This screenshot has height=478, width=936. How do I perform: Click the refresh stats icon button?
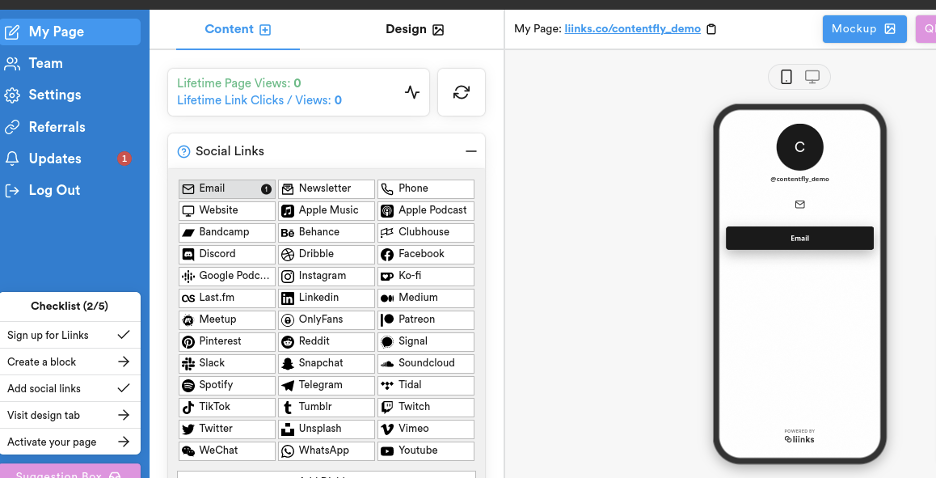tap(461, 92)
